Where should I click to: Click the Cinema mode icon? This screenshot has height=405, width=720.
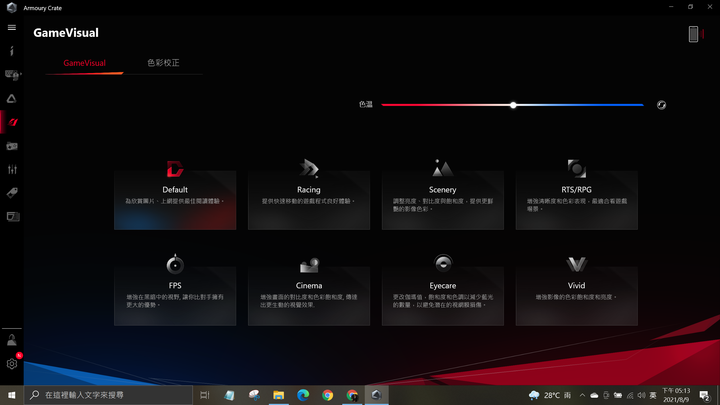coord(309,265)
